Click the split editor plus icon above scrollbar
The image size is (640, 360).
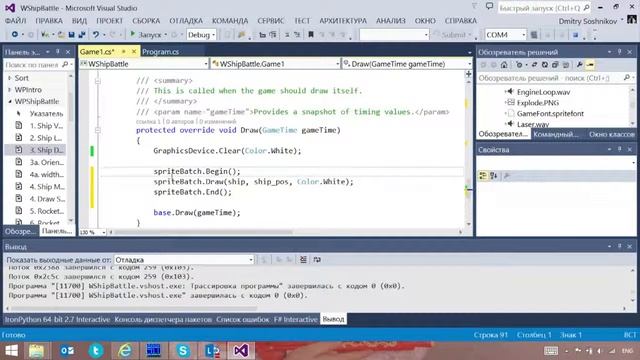pos(469,74)
